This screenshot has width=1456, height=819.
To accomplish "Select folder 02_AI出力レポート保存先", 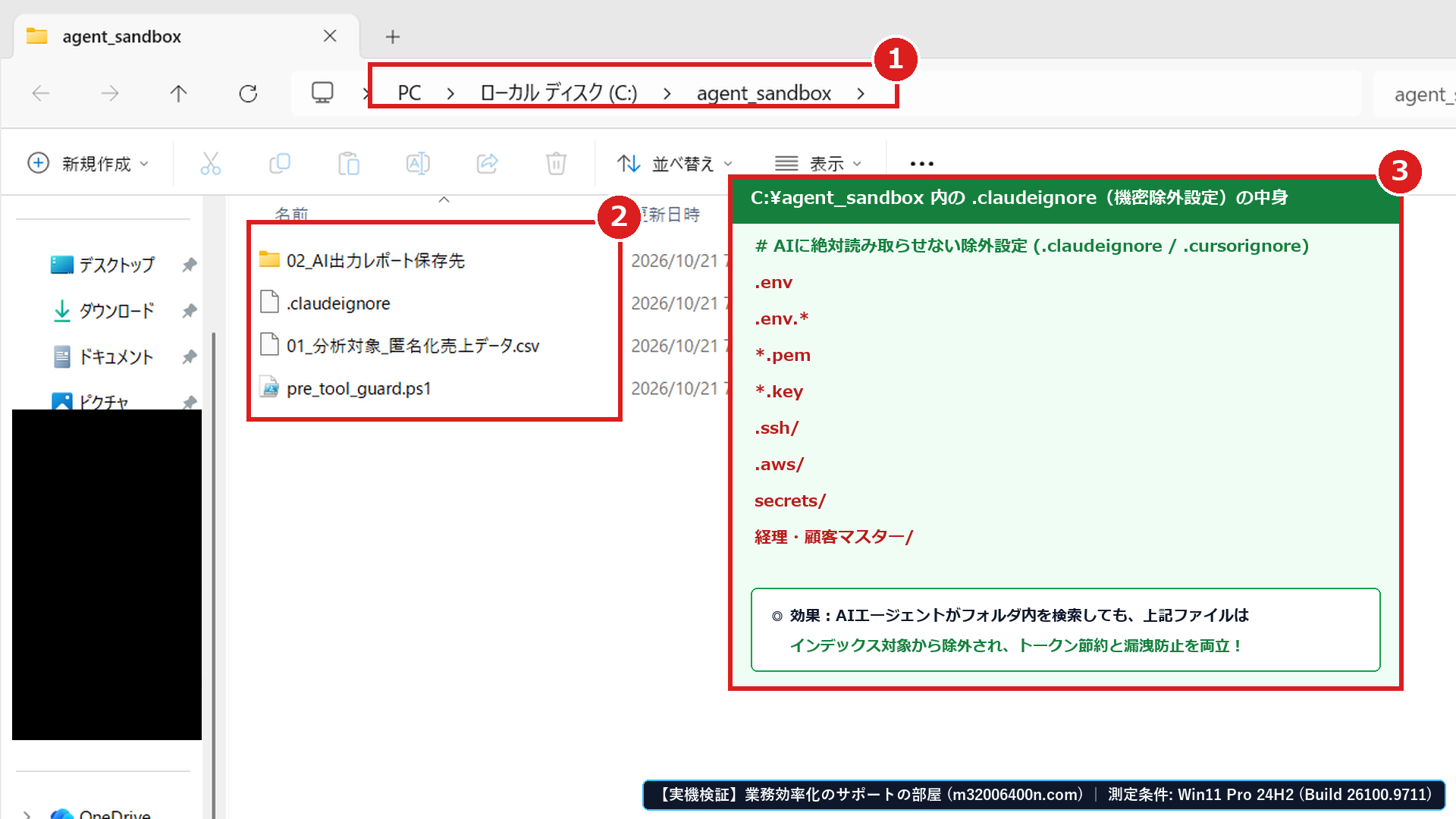I will point(375,260).
